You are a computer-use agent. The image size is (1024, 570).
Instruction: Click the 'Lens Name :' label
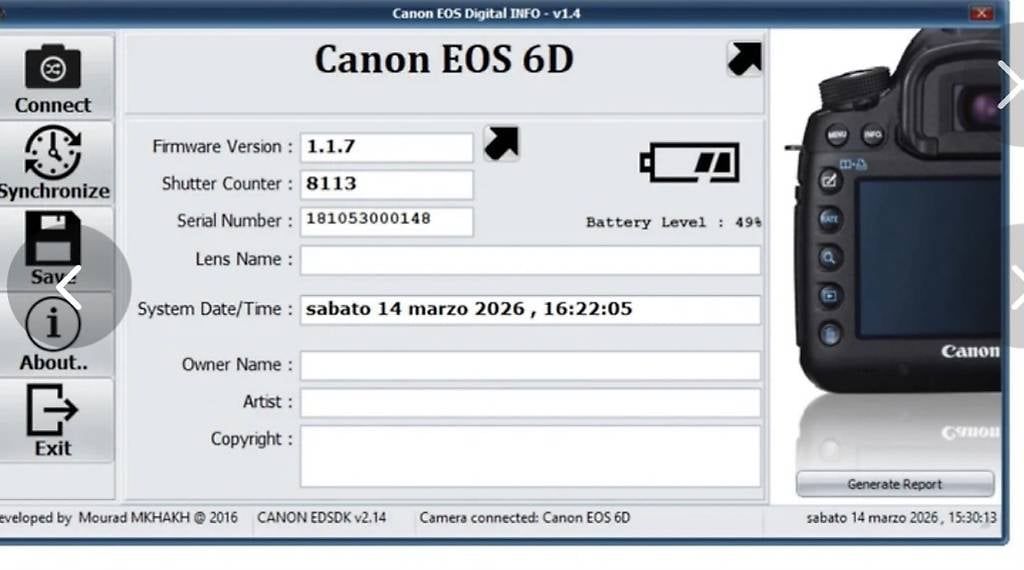coord(244,260)
